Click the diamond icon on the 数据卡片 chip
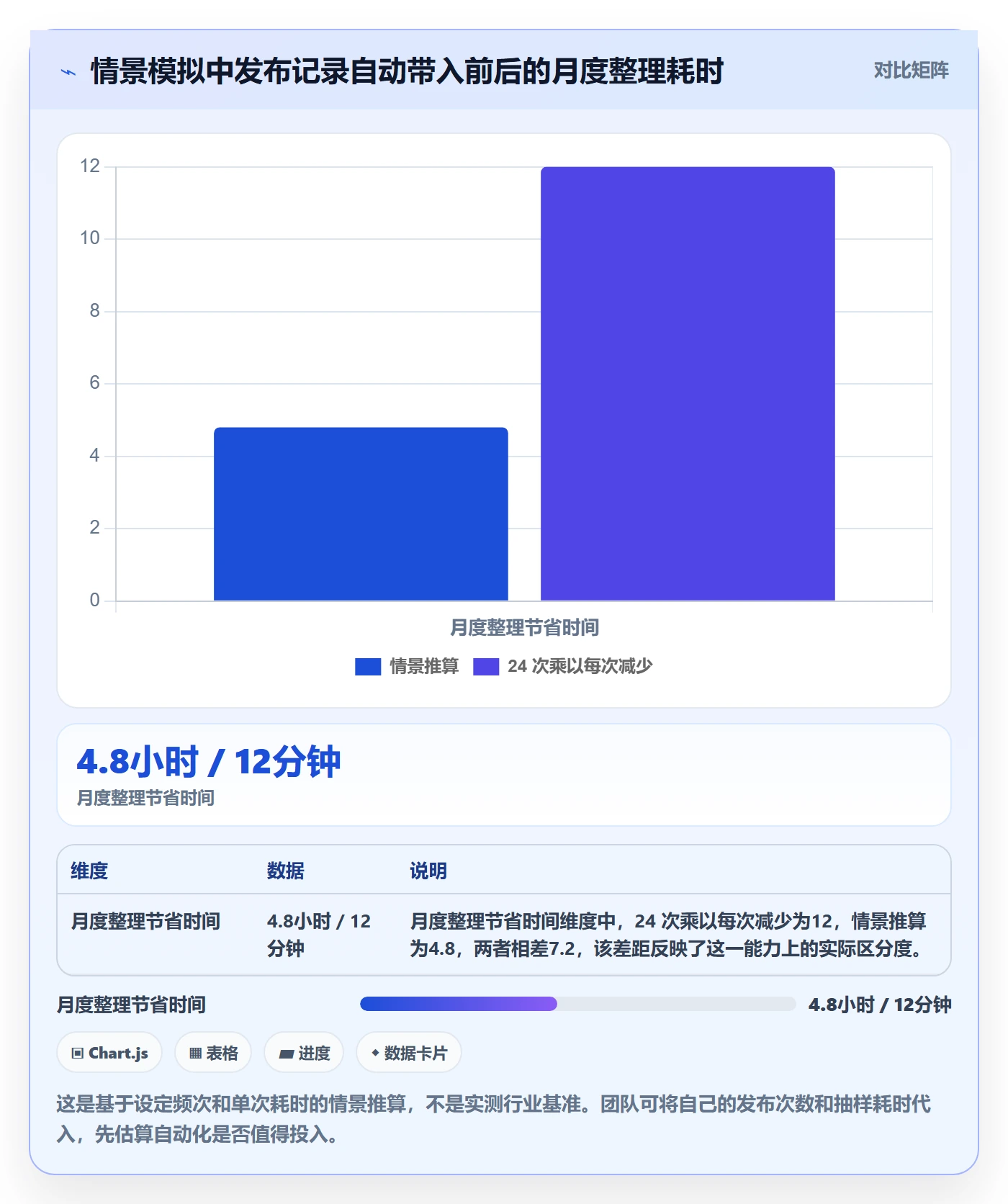Viewport: 1008px width, 1204px height. pos(375,1053)
